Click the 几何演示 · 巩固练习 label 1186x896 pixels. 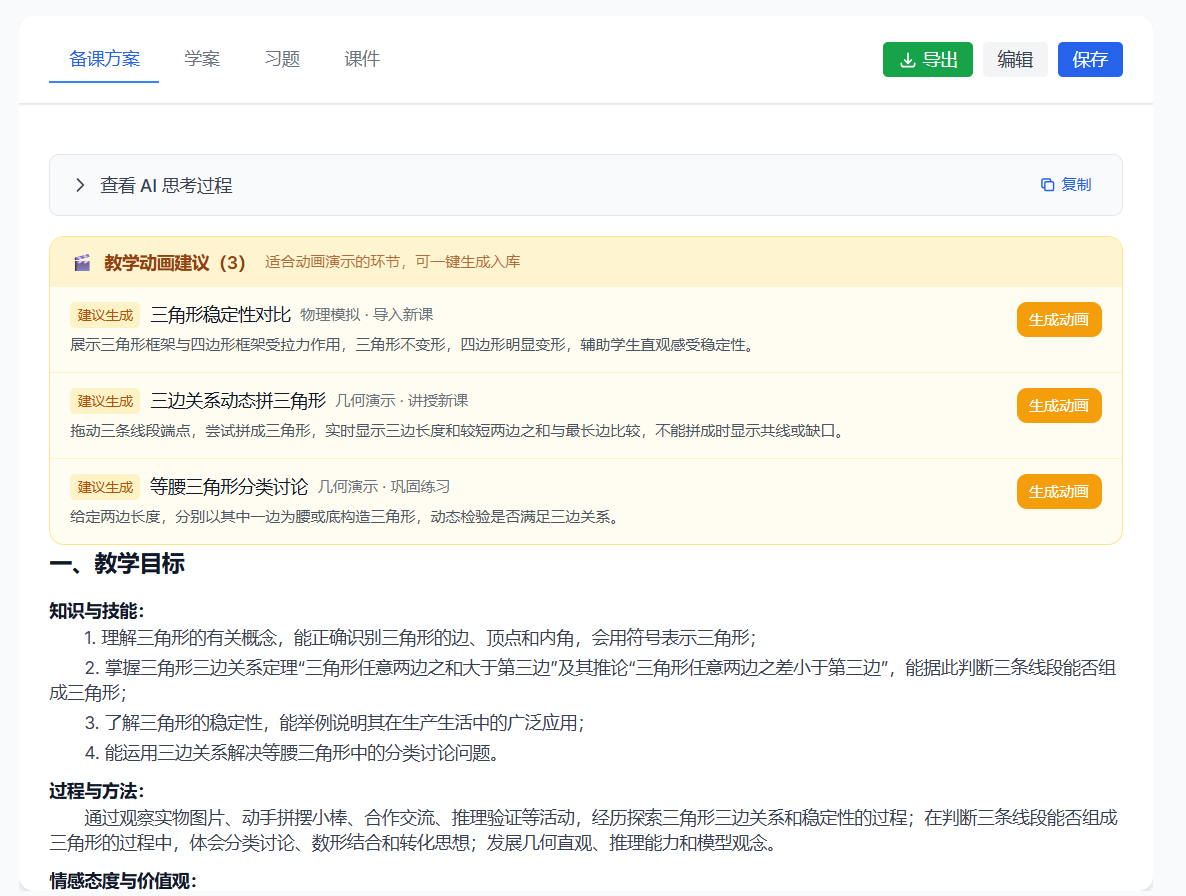384,487
